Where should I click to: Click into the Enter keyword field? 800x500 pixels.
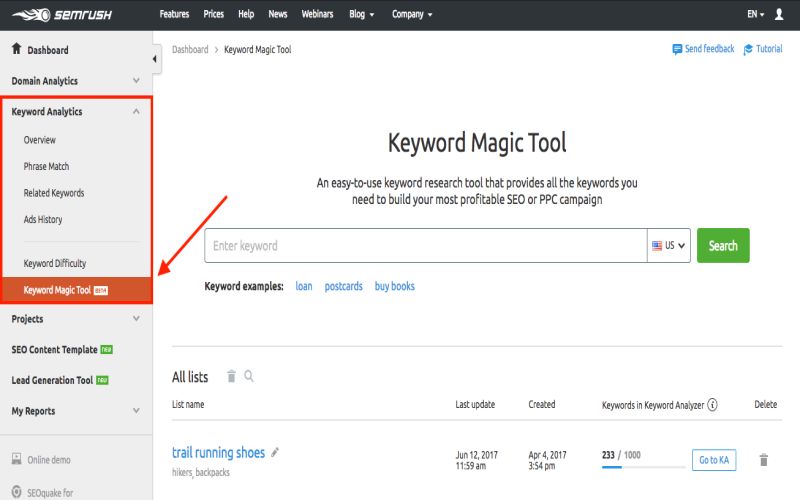(426, 245)
